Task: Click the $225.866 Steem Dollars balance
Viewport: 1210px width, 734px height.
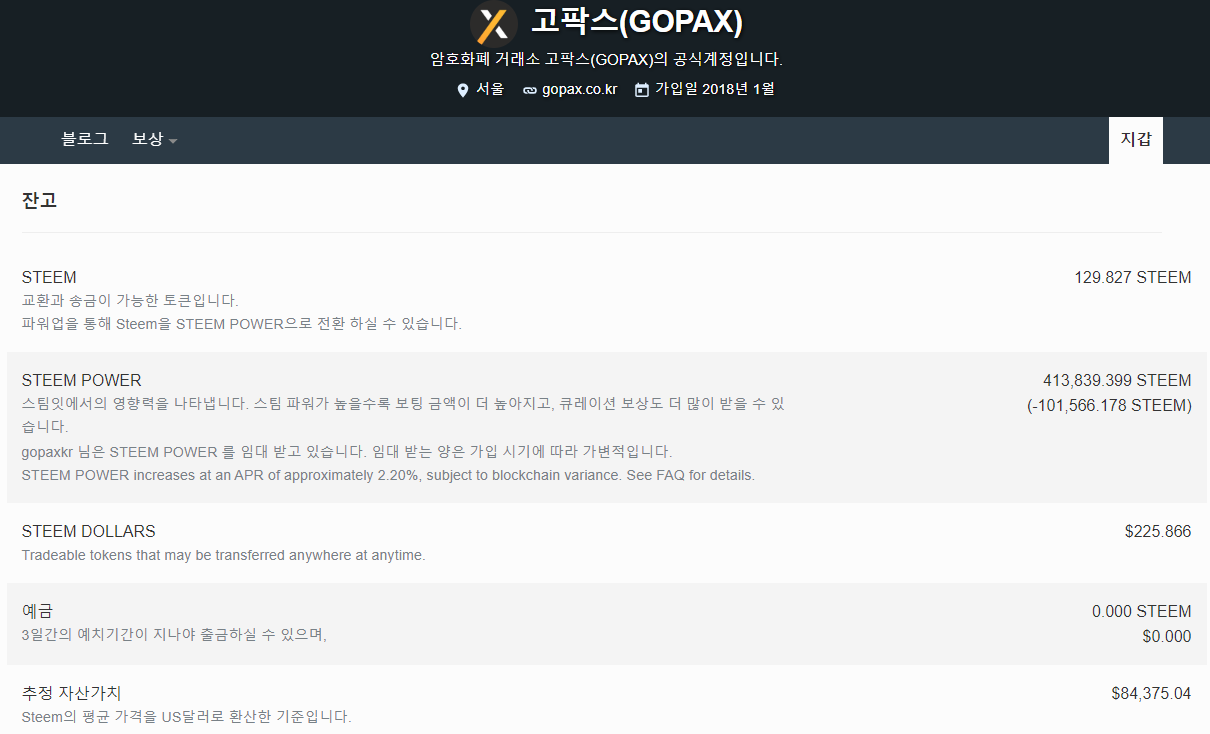Action: click(x=1158, y=531)
